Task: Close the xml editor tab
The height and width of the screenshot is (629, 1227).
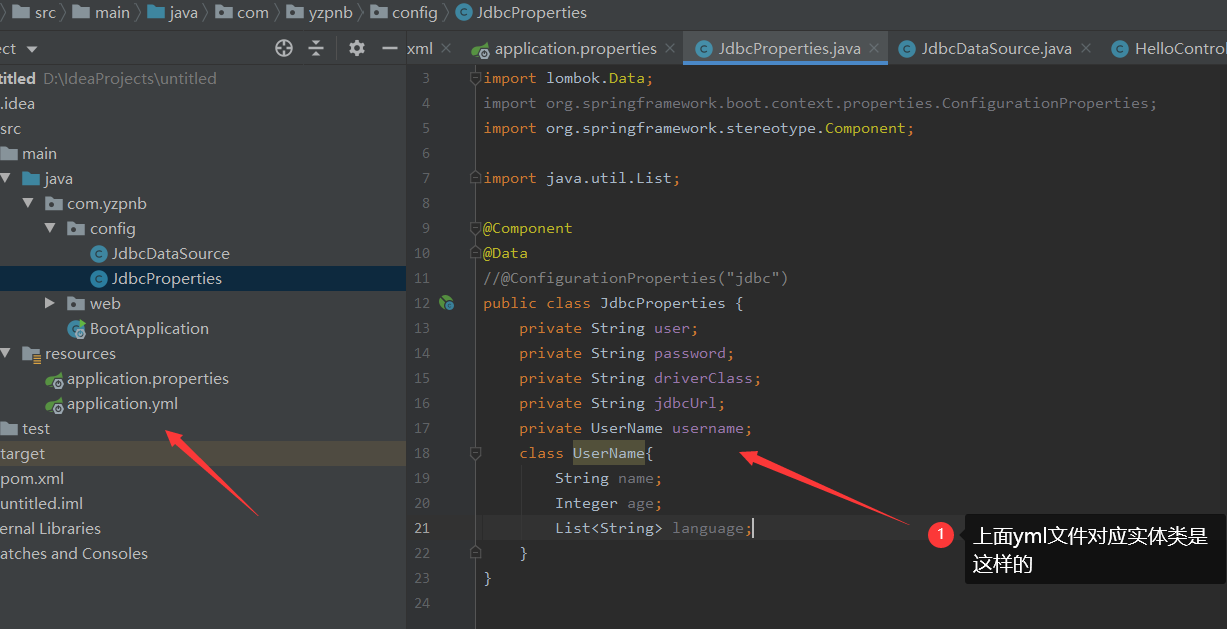Action: [x=446, y=48]
